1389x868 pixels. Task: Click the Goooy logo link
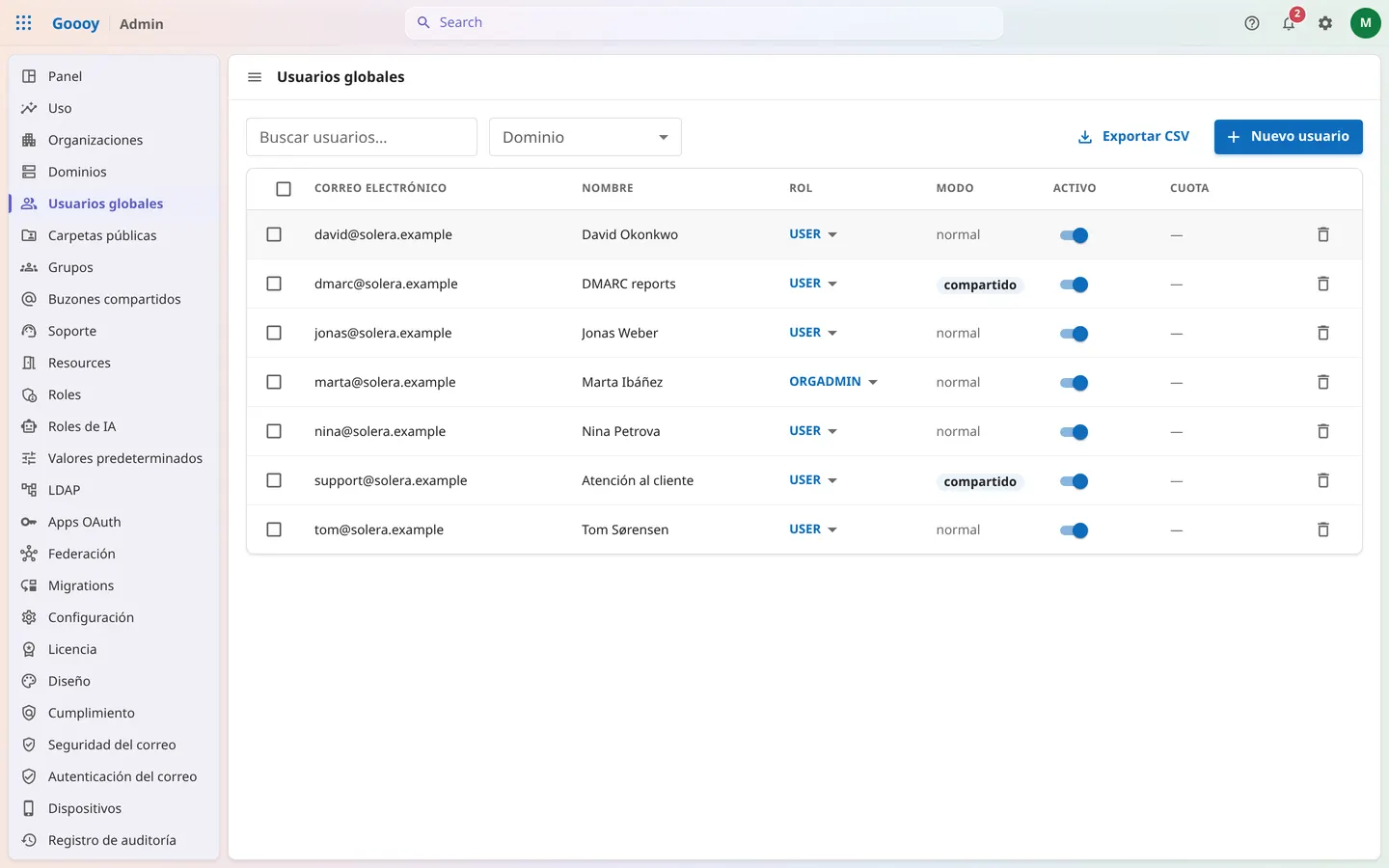click(75, 23)
